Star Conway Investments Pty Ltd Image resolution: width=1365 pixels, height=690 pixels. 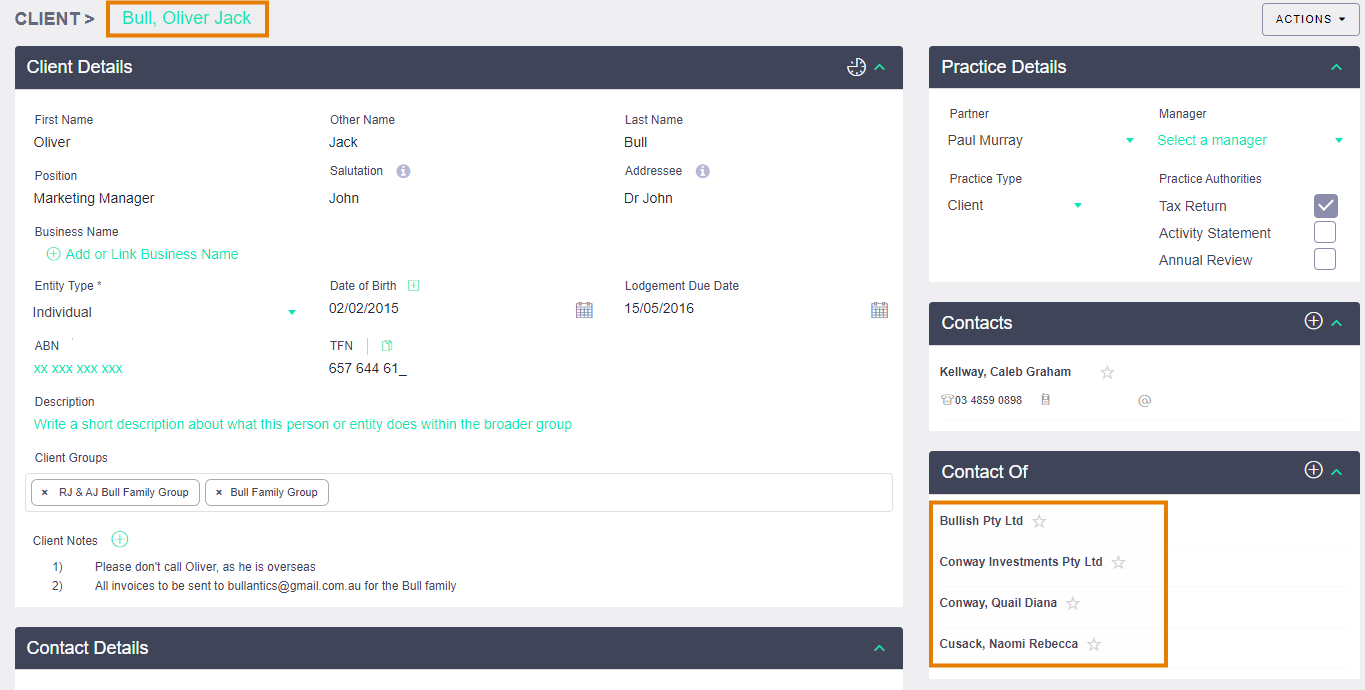pyautogui.click(x=1118, y=562)
